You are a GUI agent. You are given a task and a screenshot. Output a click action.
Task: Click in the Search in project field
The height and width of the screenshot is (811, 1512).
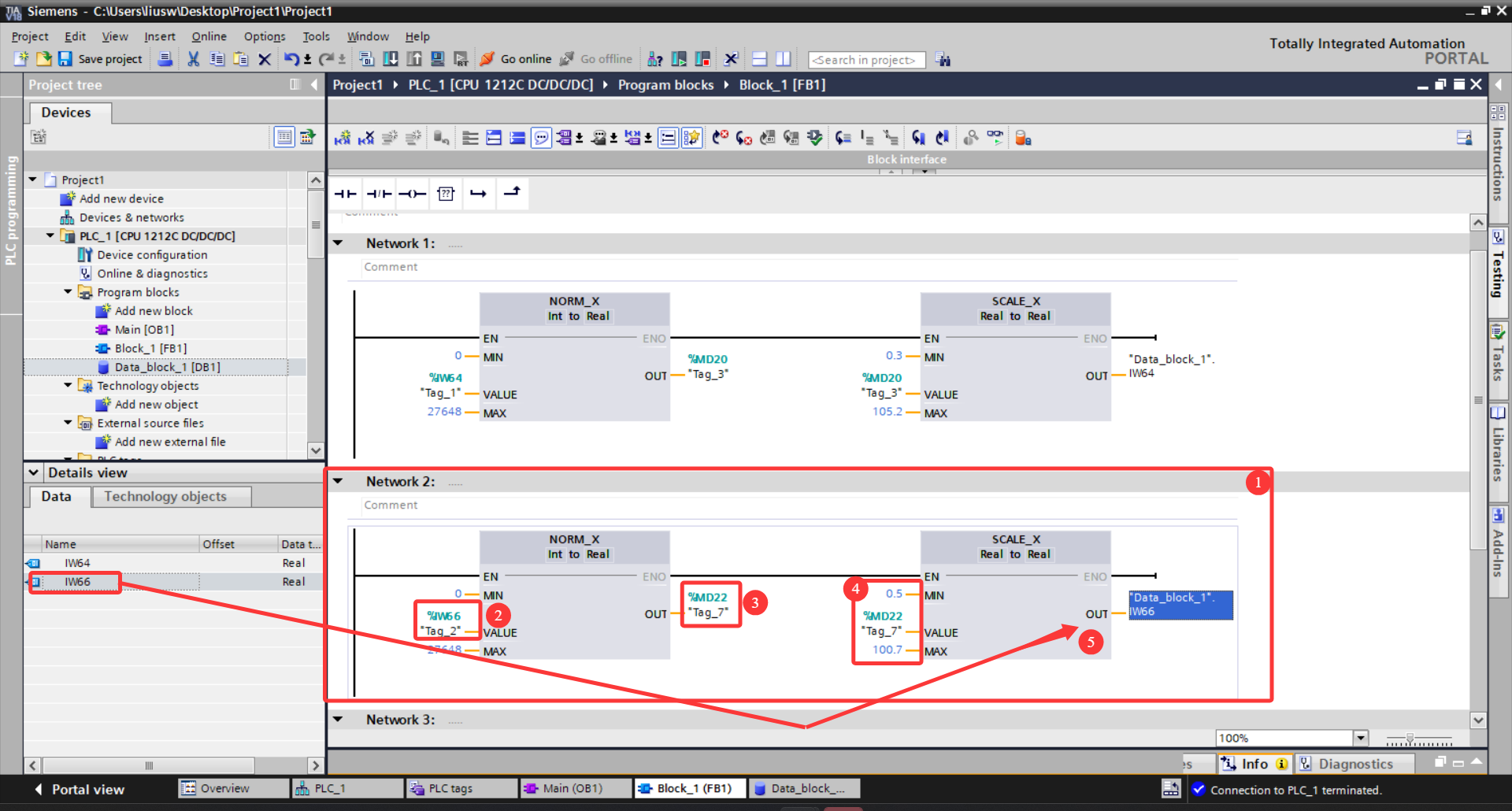866,60
